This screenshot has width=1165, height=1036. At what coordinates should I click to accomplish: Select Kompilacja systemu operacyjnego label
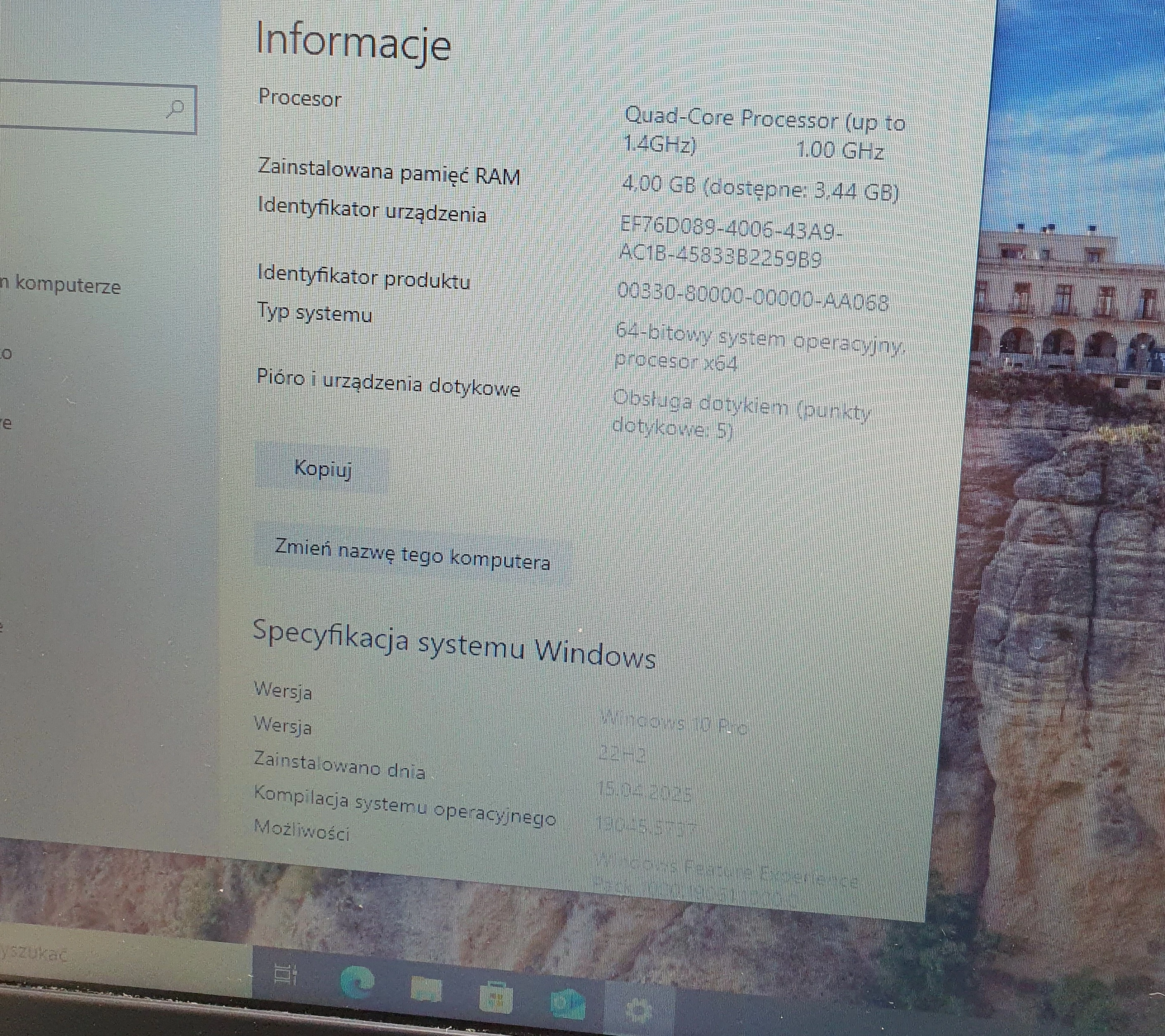[x=405, y=805]
